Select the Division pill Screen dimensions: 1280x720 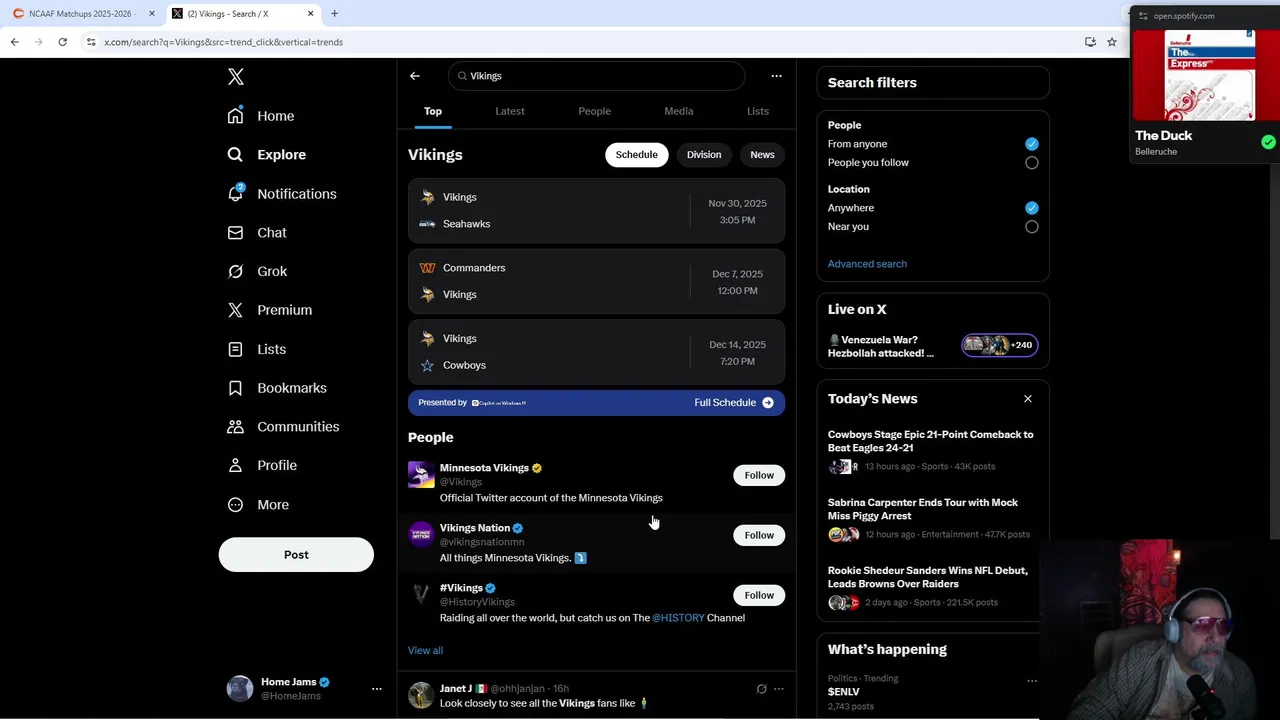[704, 155]
